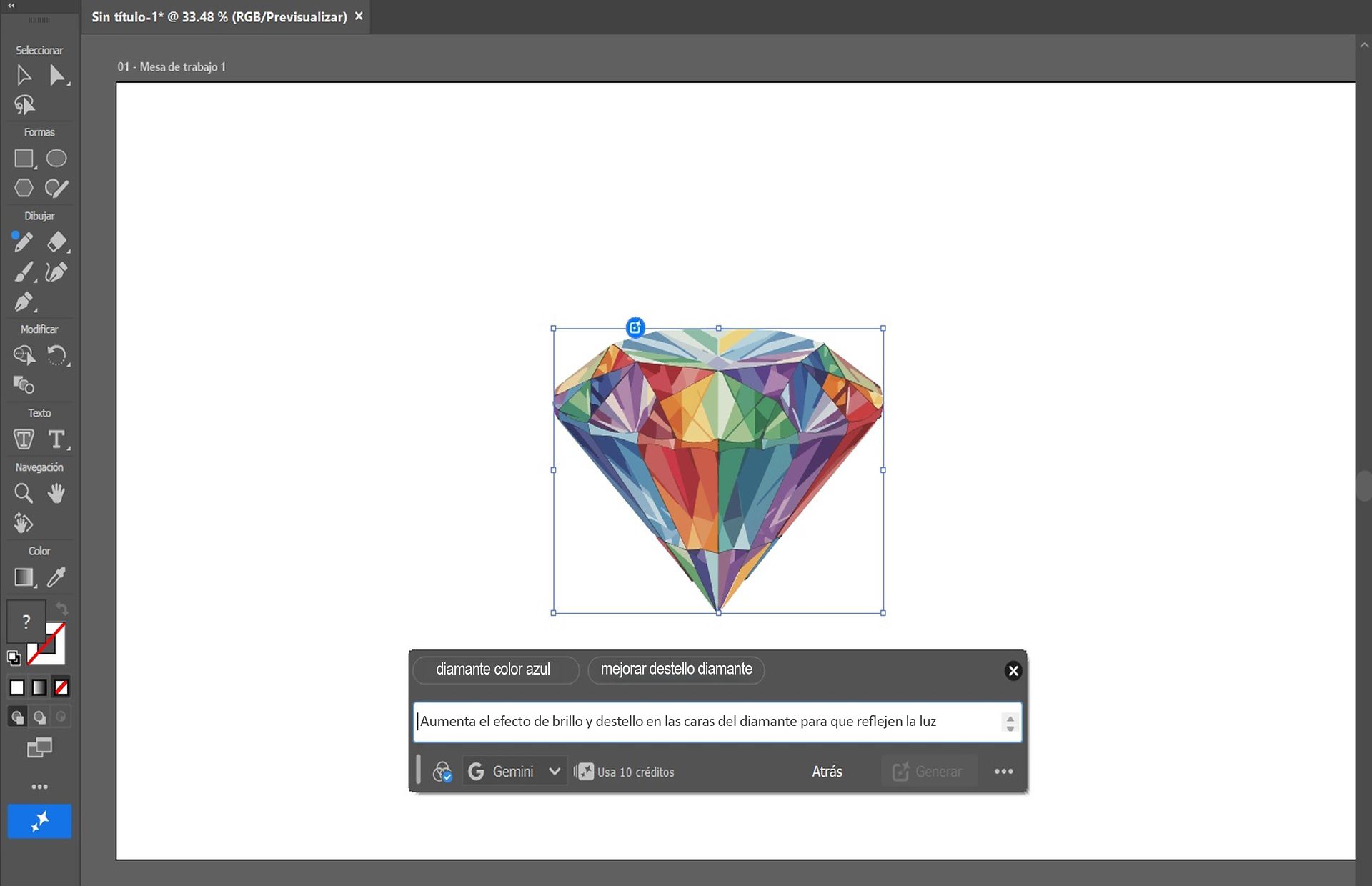Select the Direct Selection tool
The image size is (1372, 886).
tap(57, 75)
